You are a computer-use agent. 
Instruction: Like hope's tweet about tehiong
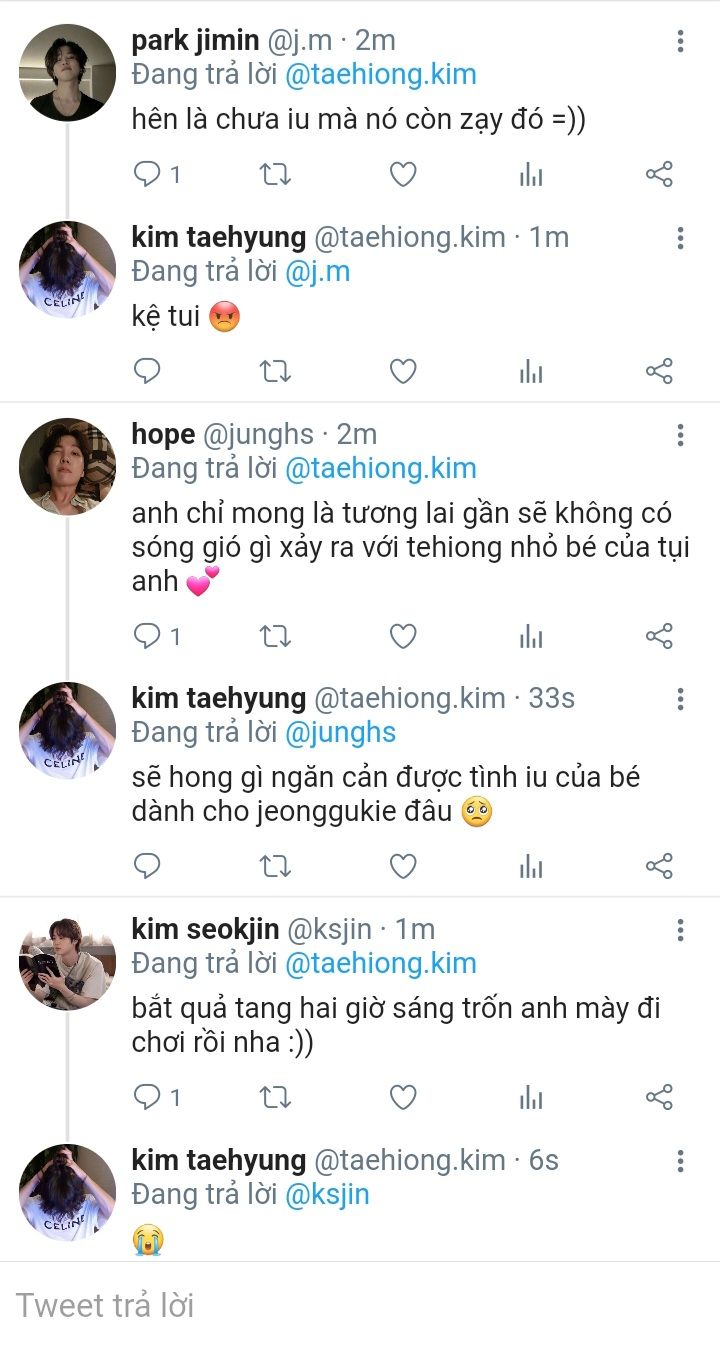tap(402, 636)
